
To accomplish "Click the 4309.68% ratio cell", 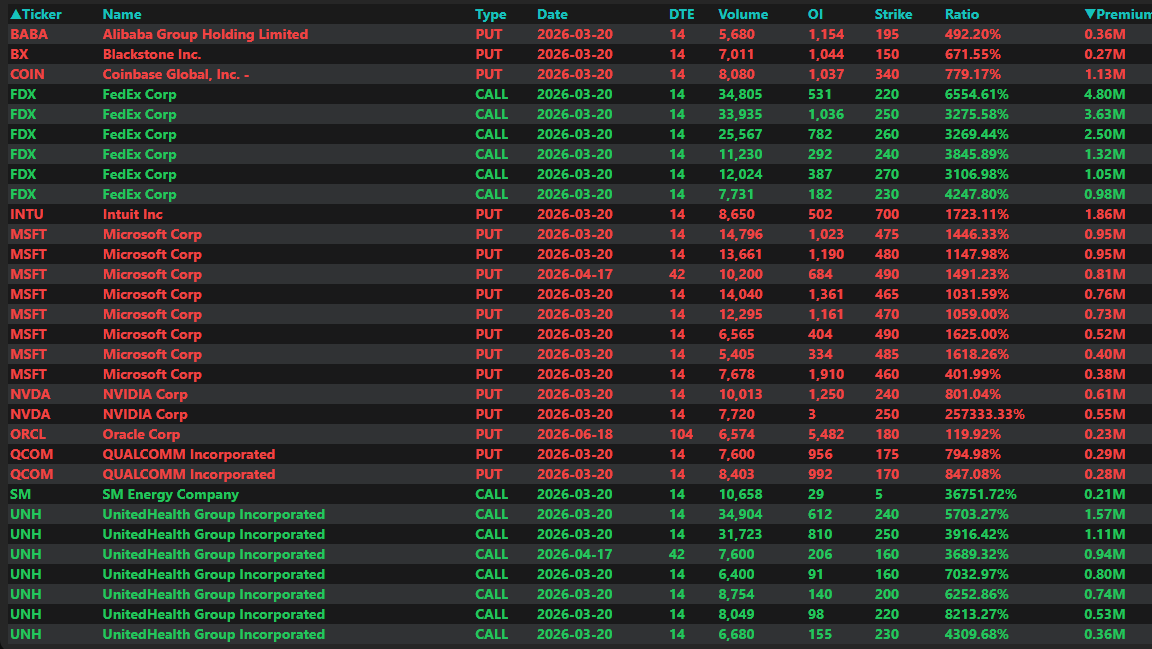I will pos(976,634).
